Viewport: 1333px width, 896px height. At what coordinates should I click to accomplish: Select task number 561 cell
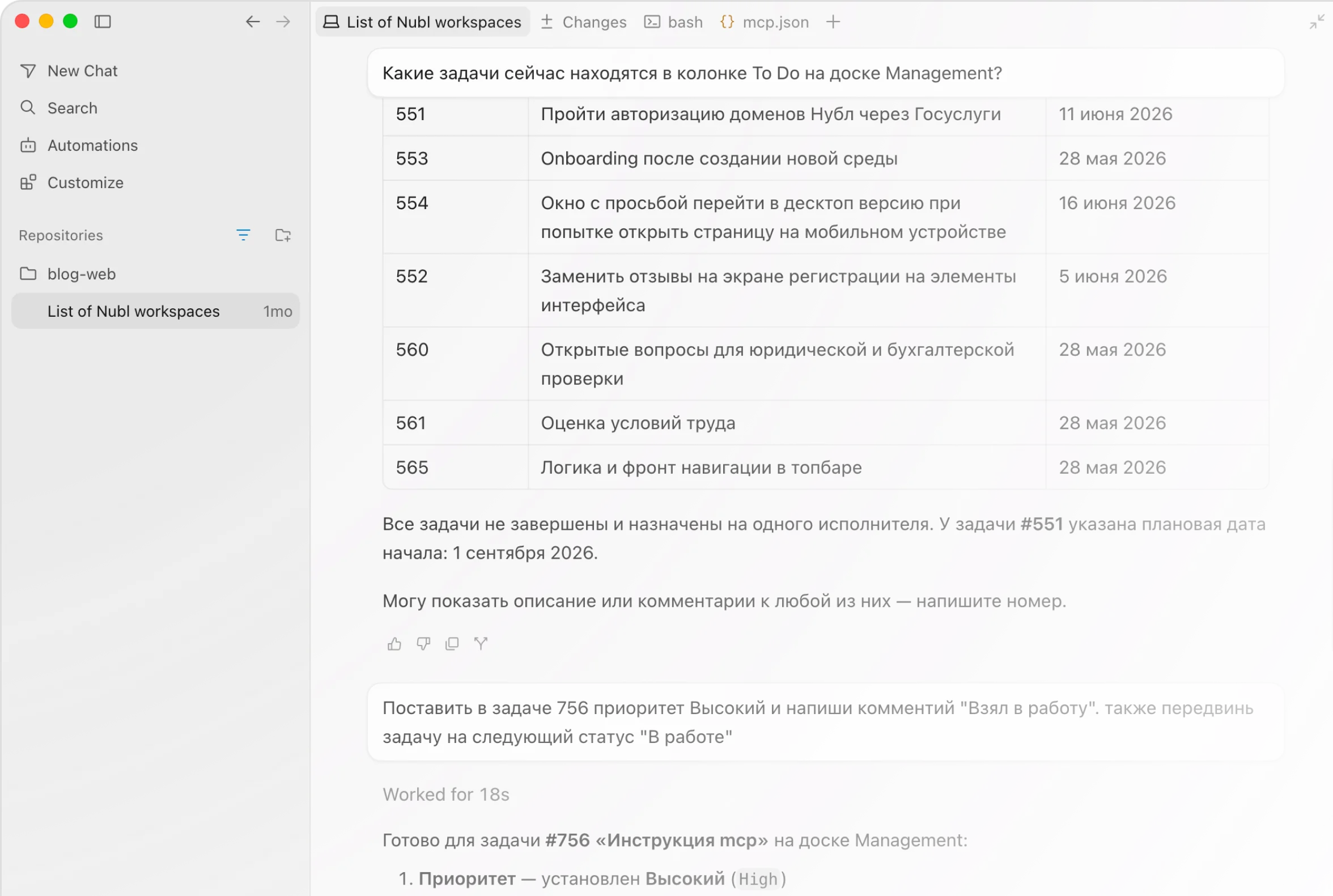455,423
